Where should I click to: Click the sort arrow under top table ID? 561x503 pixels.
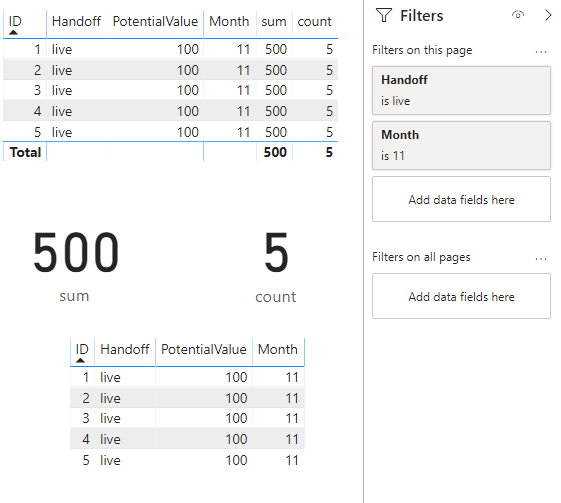[x=14, y=33]
